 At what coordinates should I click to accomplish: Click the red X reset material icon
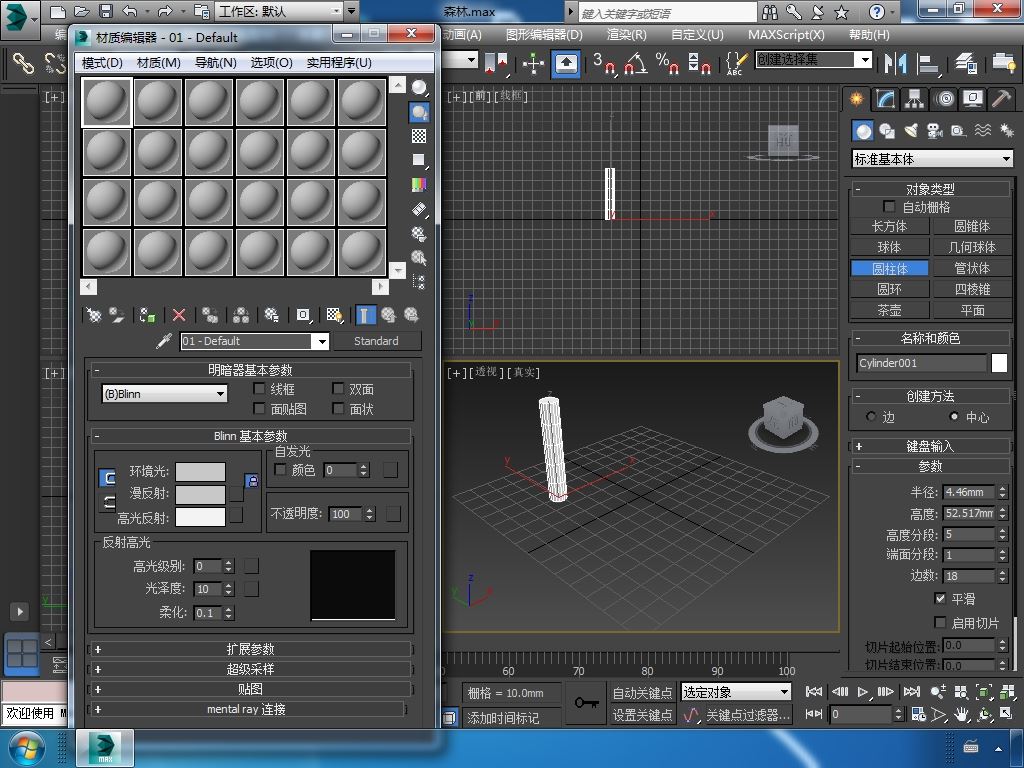click(179, 315)
